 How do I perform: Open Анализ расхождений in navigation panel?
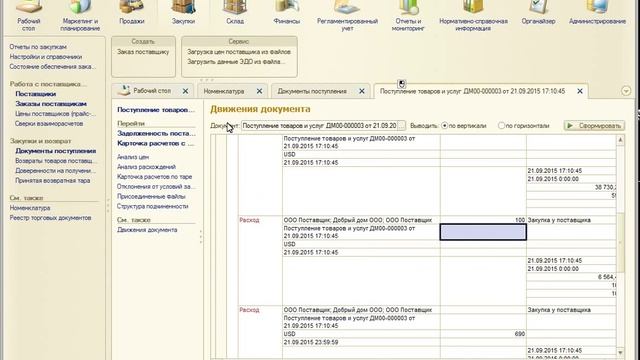(x=146, y=167)
